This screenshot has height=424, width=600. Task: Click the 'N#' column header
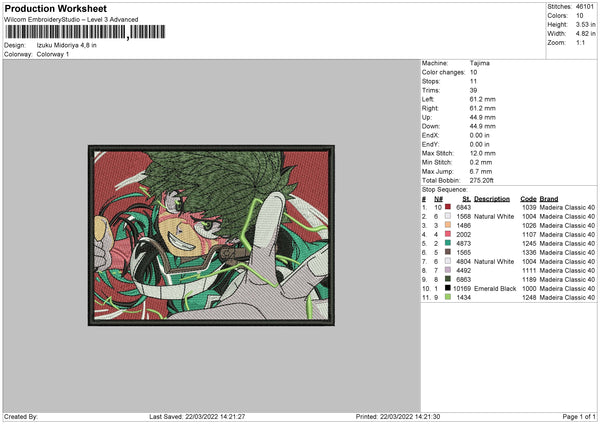pos(439,199)
